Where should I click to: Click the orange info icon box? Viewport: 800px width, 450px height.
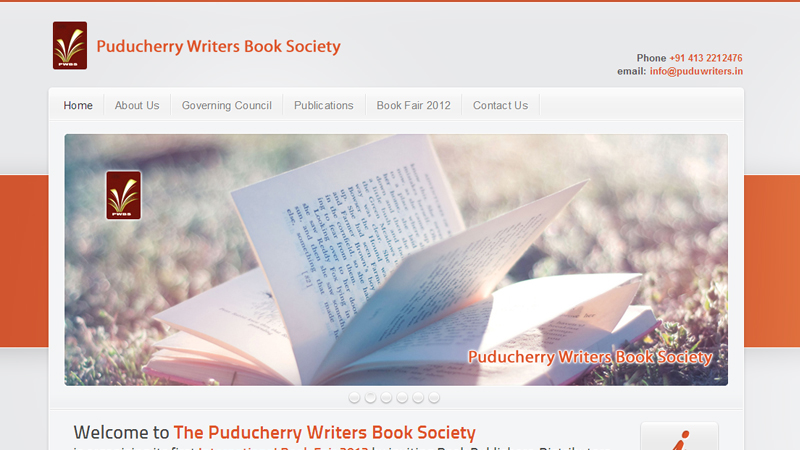[x=679, y=436]
